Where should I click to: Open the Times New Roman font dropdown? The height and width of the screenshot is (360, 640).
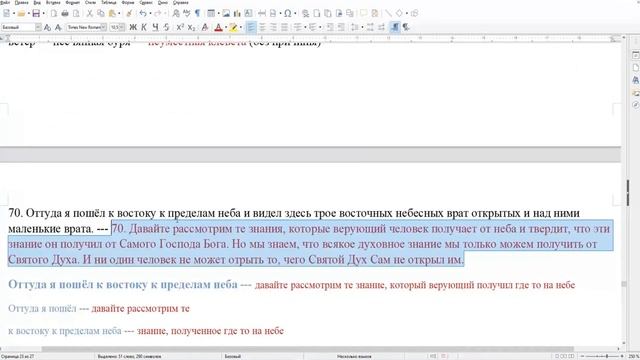point(104,27)
